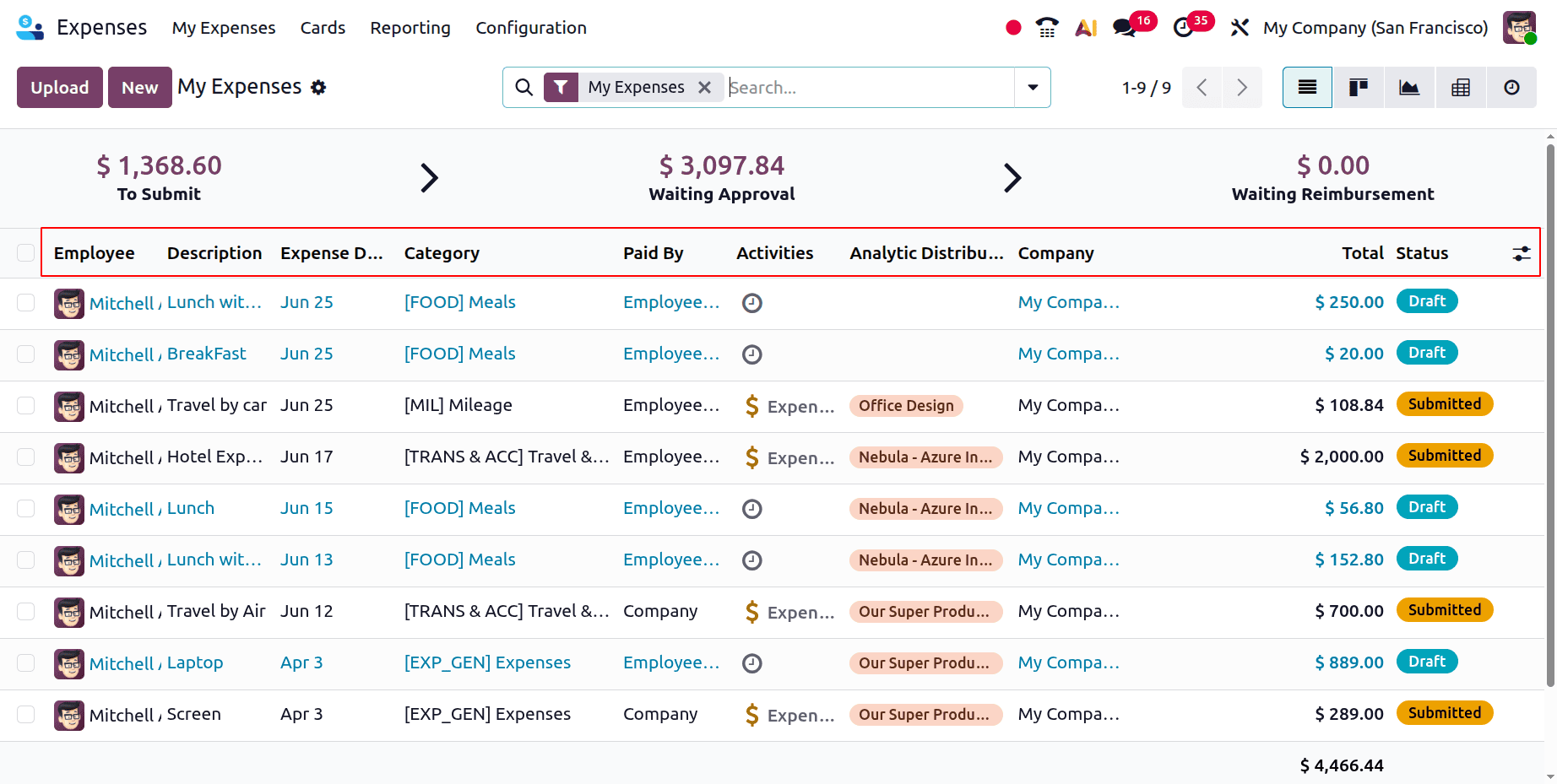Viewport: 1557px width, 784px height.
Task: Open the VoIP phone icon
Action: [1047, 28]
